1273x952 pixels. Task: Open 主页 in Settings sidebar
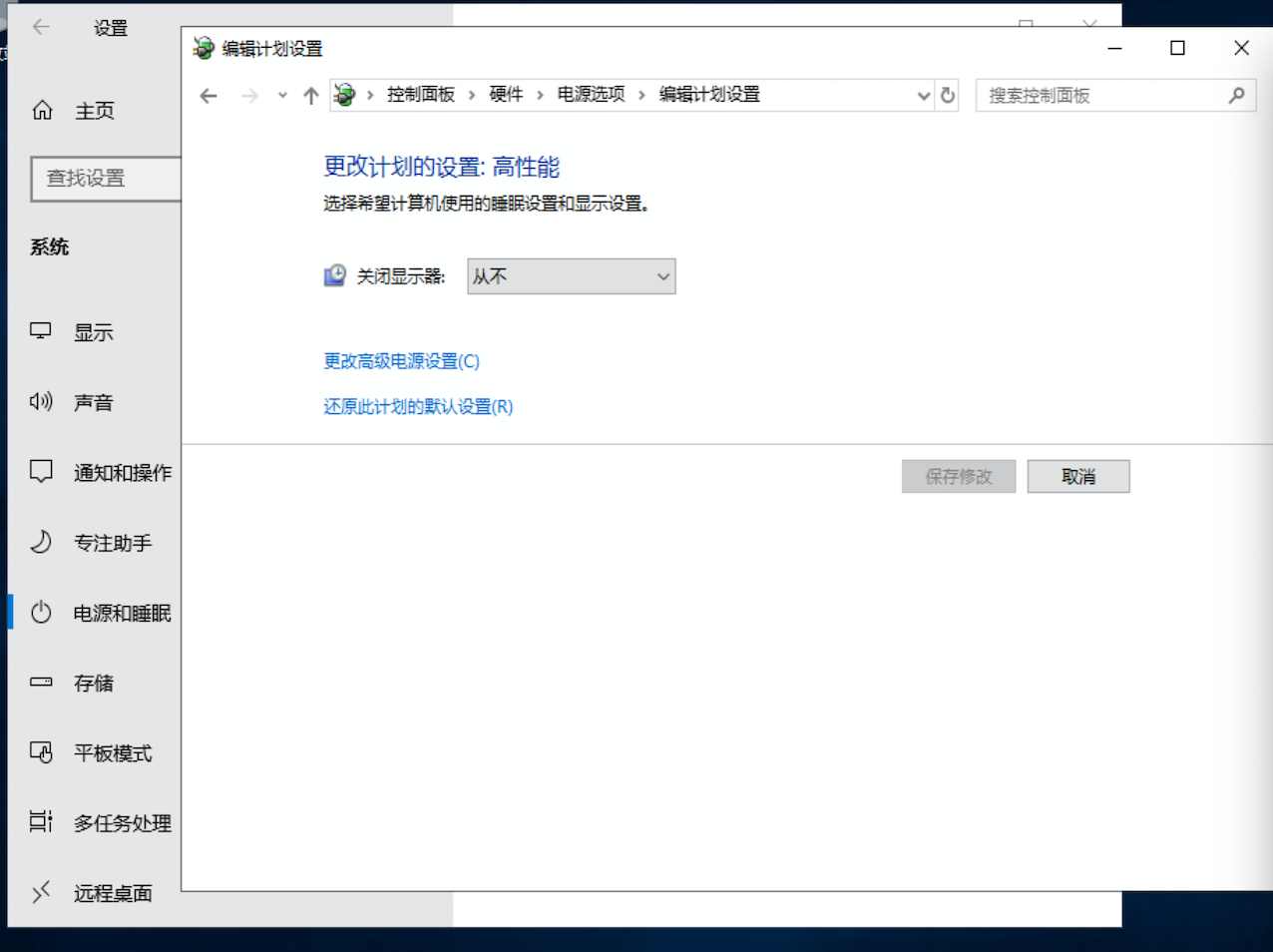(x=95, y=111)
